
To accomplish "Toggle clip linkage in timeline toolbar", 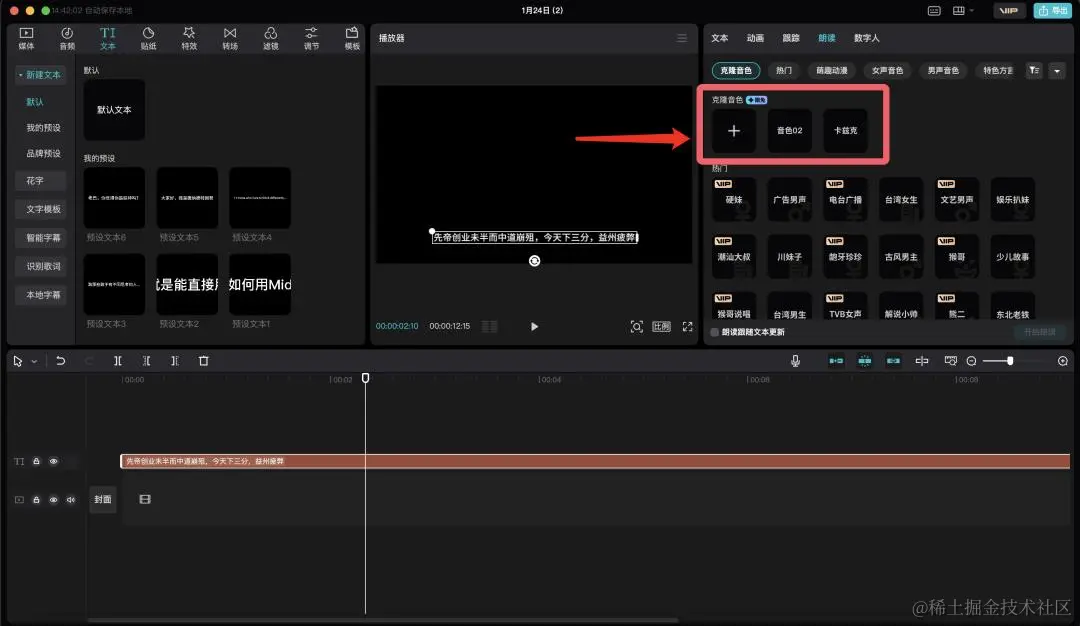I will 893,361.
